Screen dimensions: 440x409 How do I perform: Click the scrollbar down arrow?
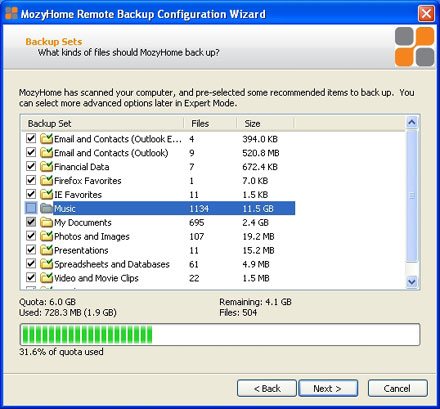pos(412,282)
